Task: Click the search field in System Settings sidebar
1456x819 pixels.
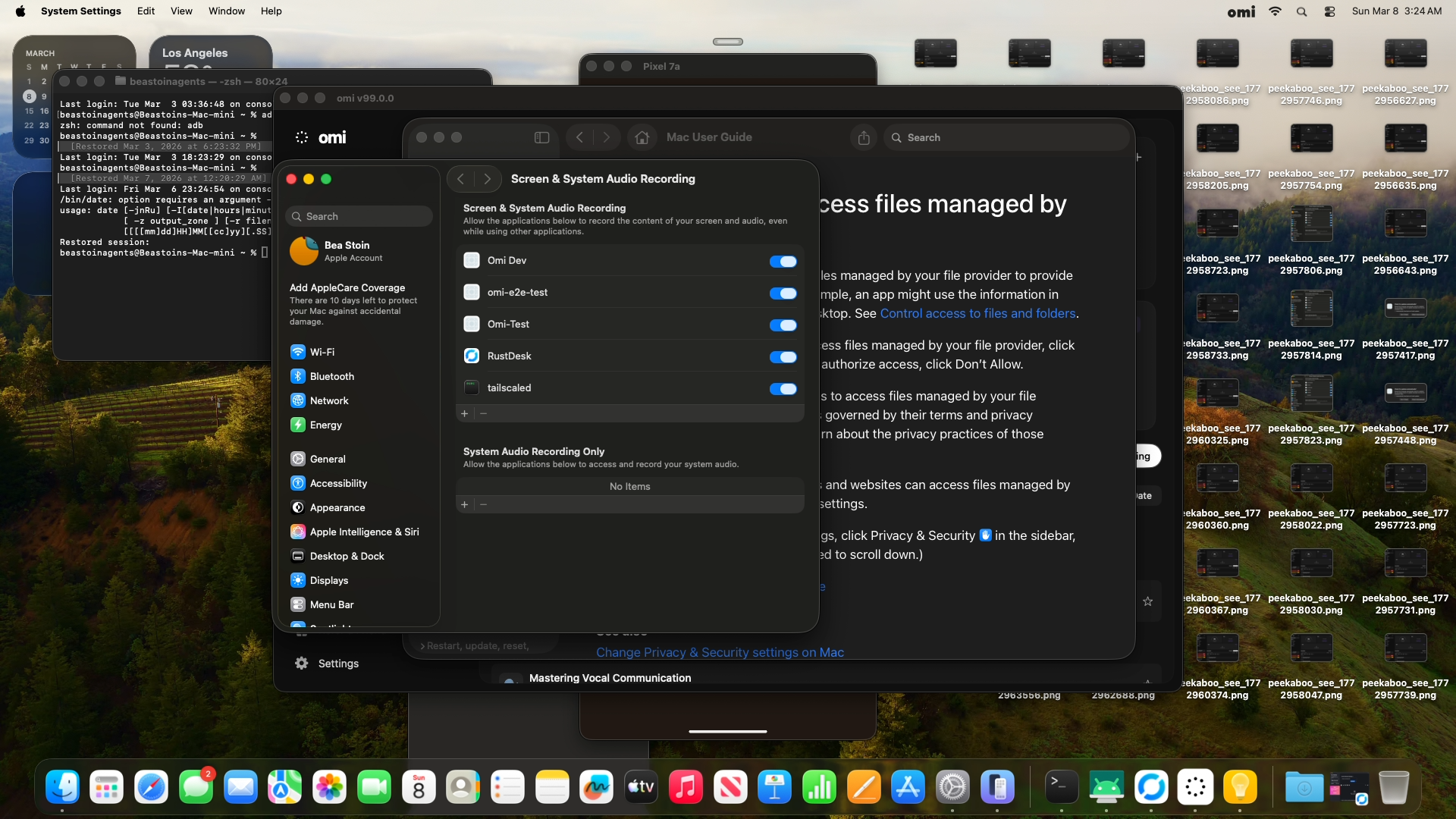Action: pyautogui.click(x=359, y=216)
